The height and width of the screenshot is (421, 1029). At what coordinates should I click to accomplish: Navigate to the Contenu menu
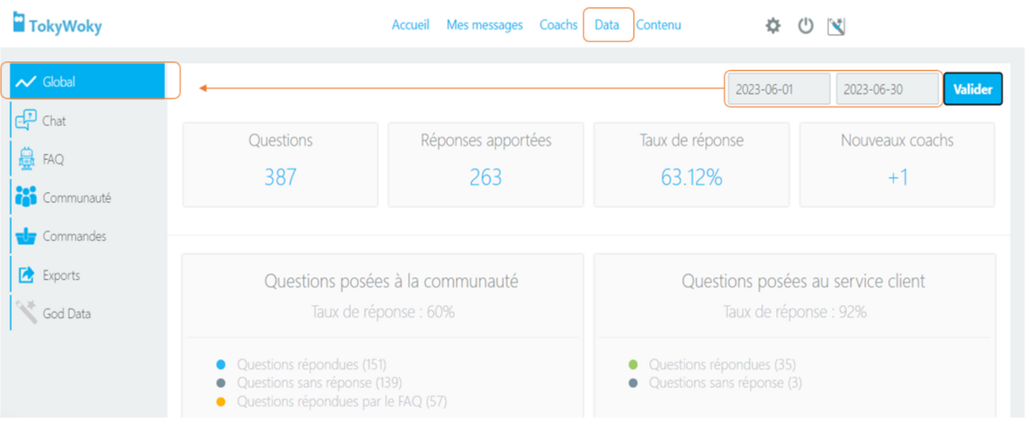click(x=659, y=25)
